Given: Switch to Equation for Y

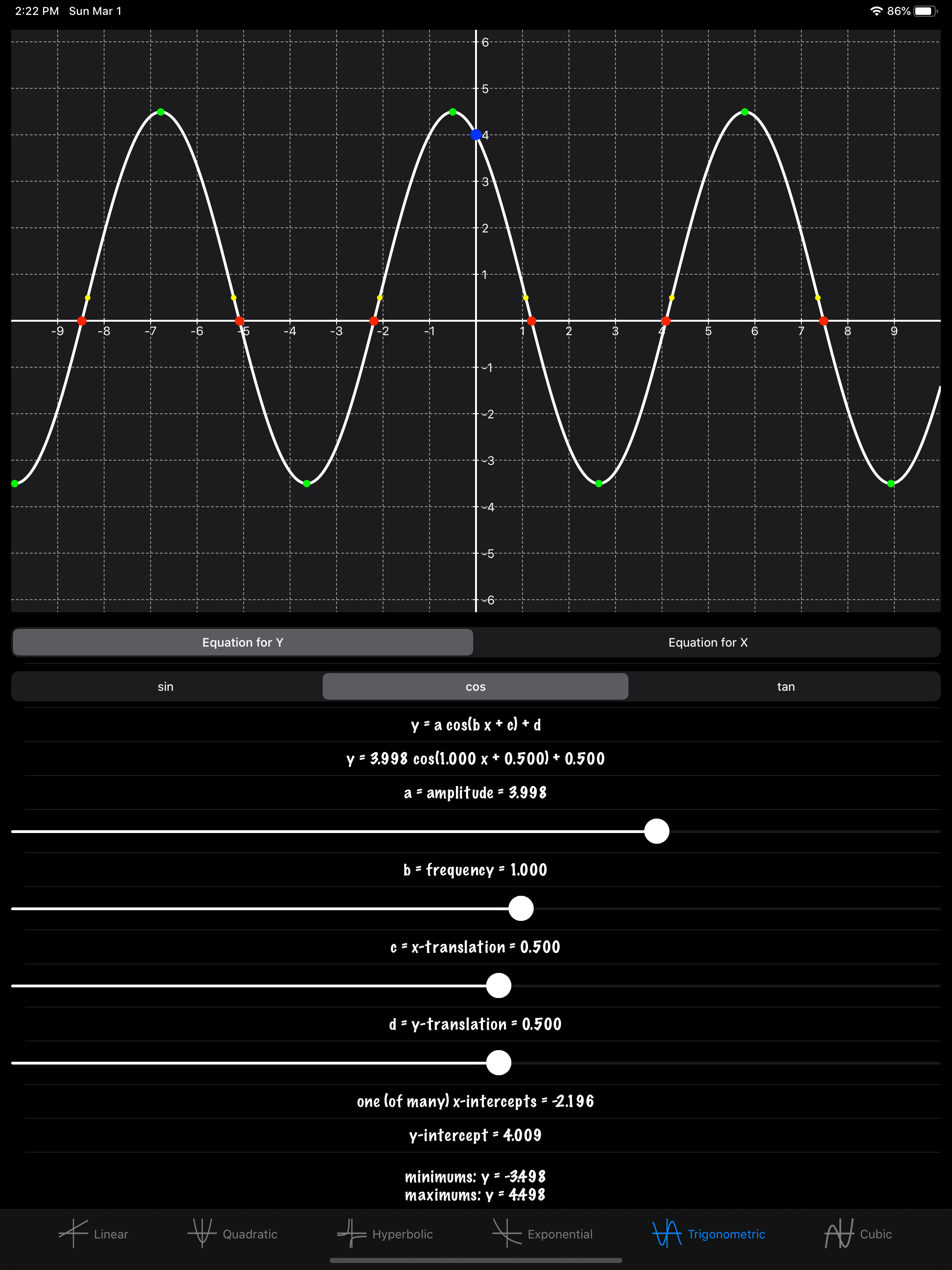Looking at the screenshot, I should (243, 642).
